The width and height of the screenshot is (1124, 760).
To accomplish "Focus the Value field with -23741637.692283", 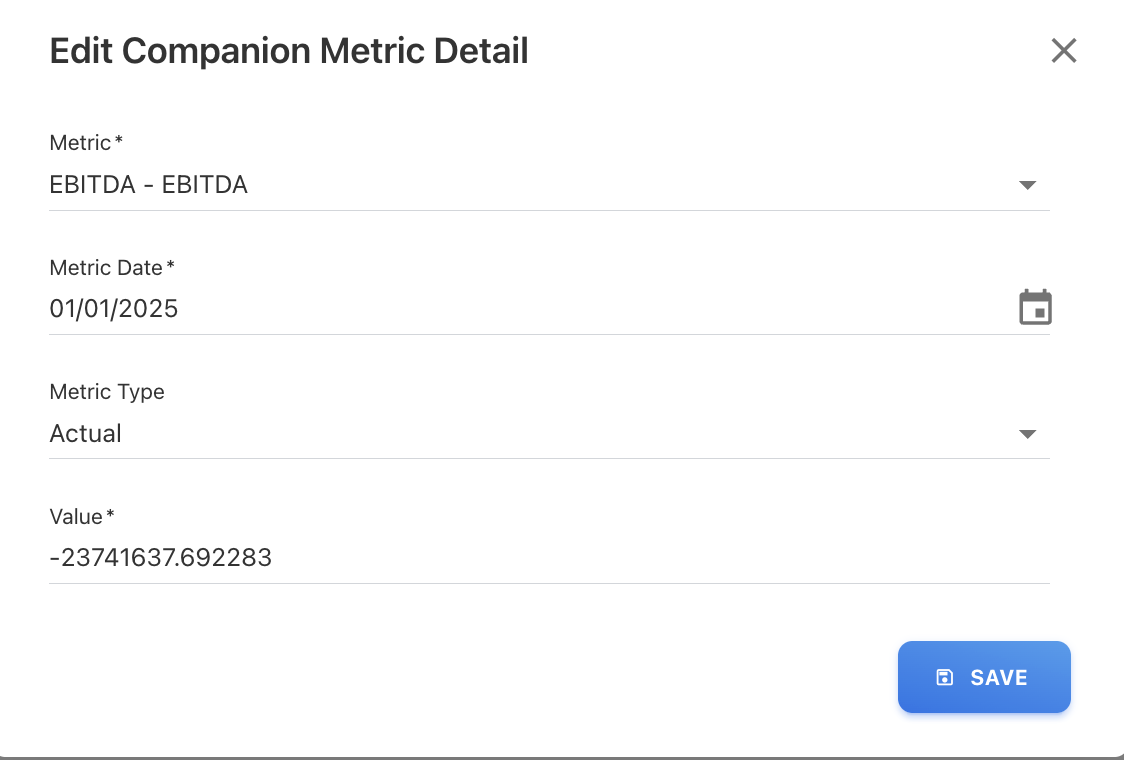I will pyautogui.click(x=500, y=558).
